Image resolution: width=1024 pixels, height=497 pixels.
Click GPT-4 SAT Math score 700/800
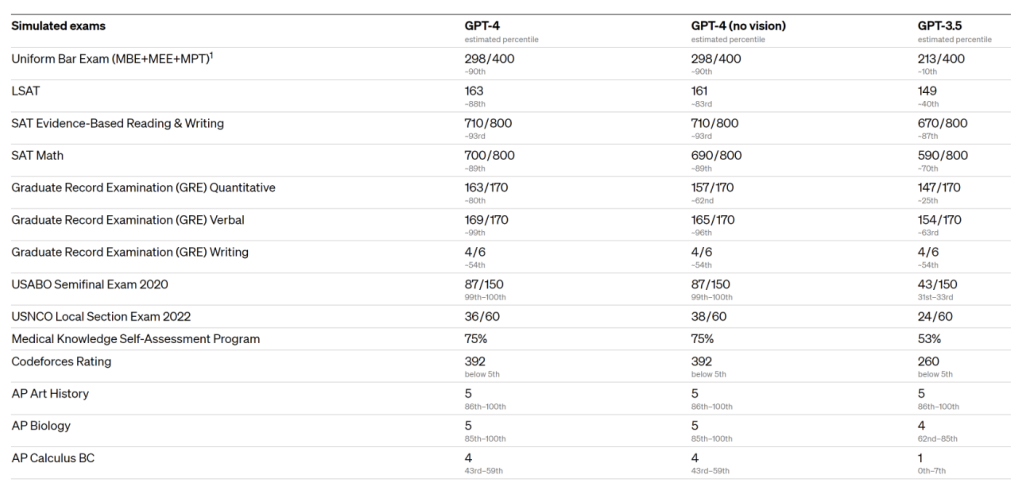(489, 155)
